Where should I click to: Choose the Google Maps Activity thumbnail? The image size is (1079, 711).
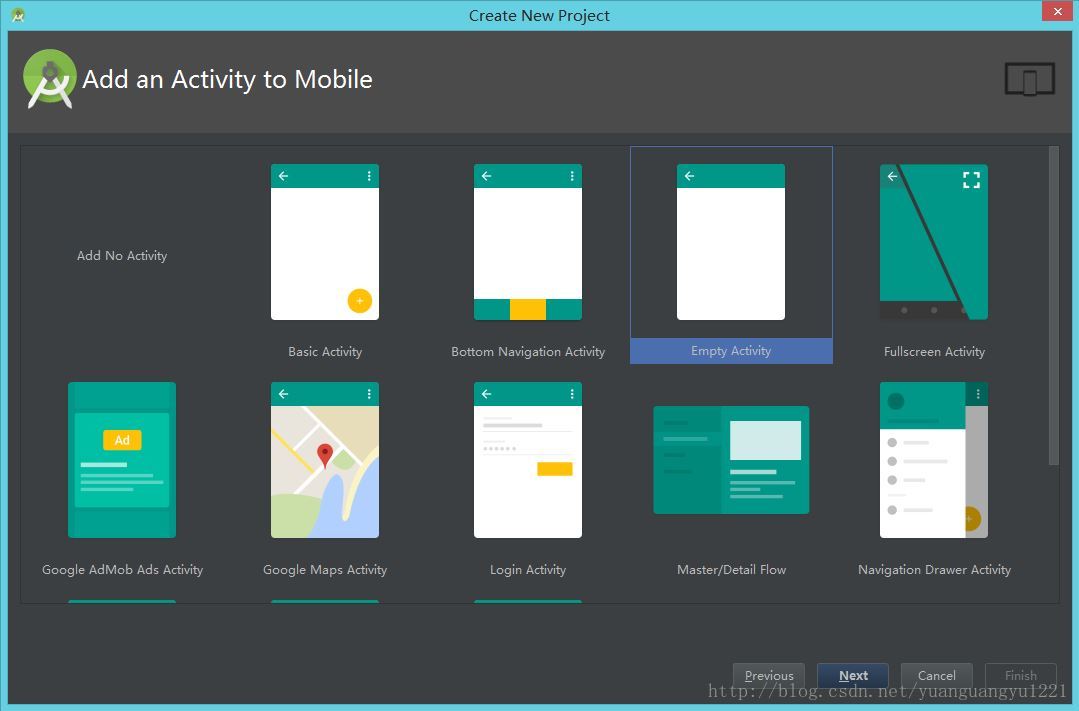(325, 460)
